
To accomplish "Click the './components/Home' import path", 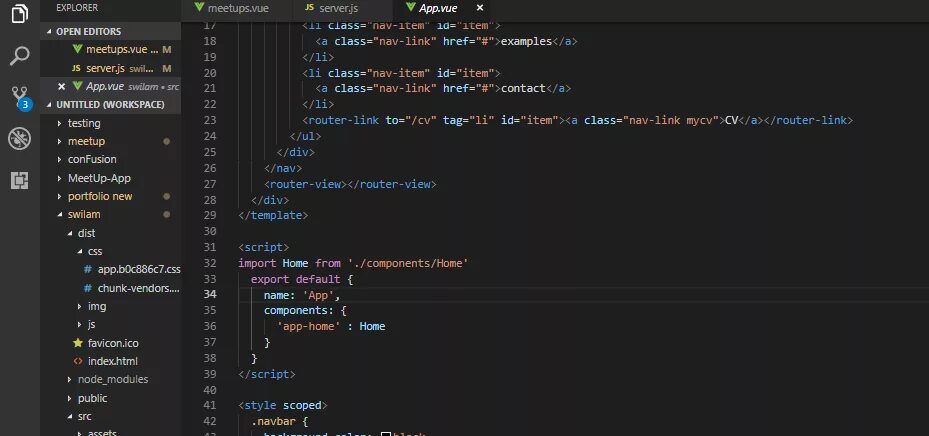I will tap(408, 263).
